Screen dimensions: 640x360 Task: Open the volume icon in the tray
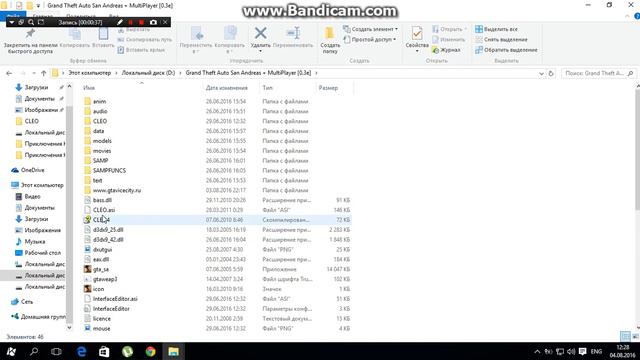point(571,351)
